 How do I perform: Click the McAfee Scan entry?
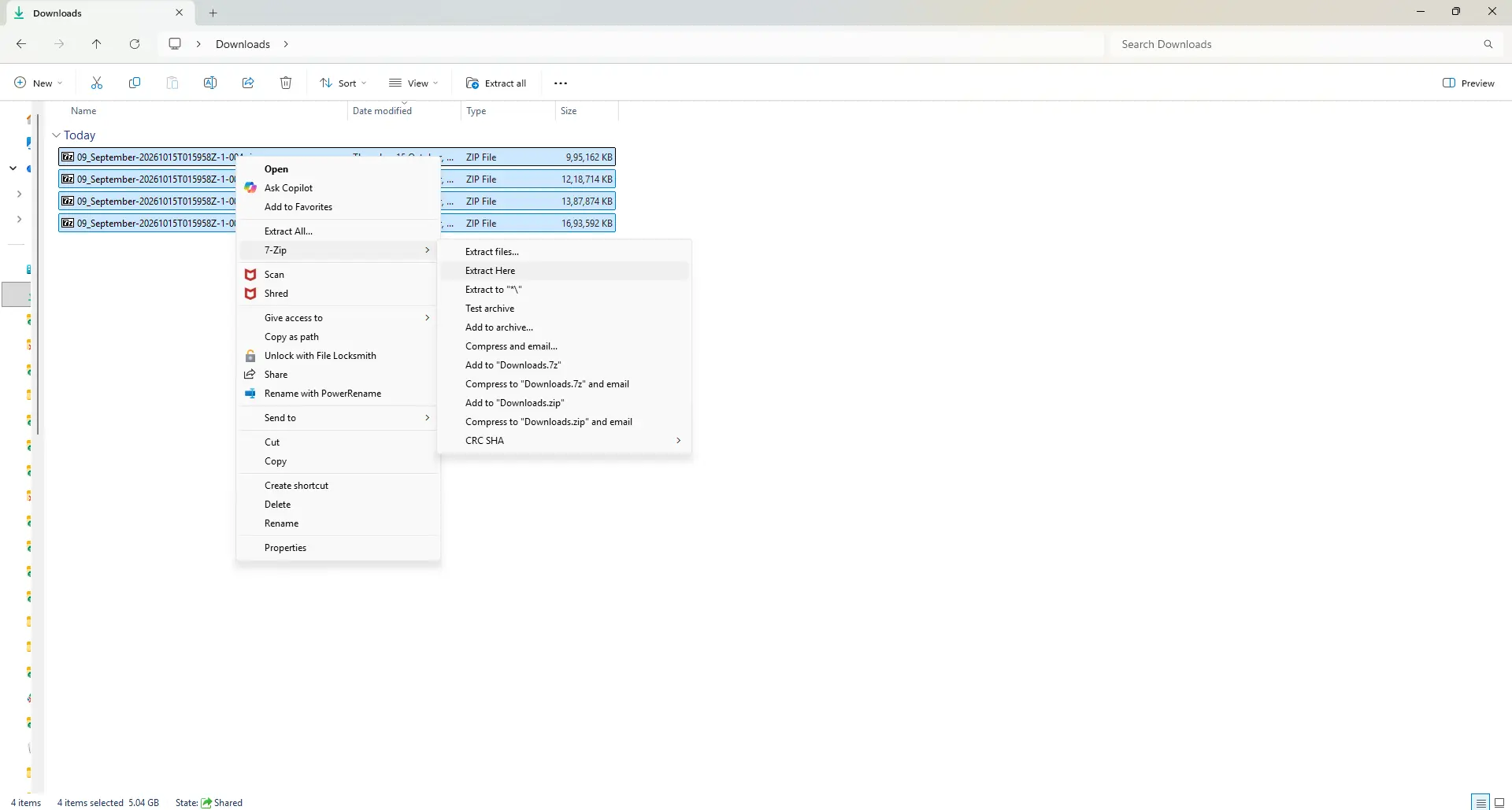339,275
